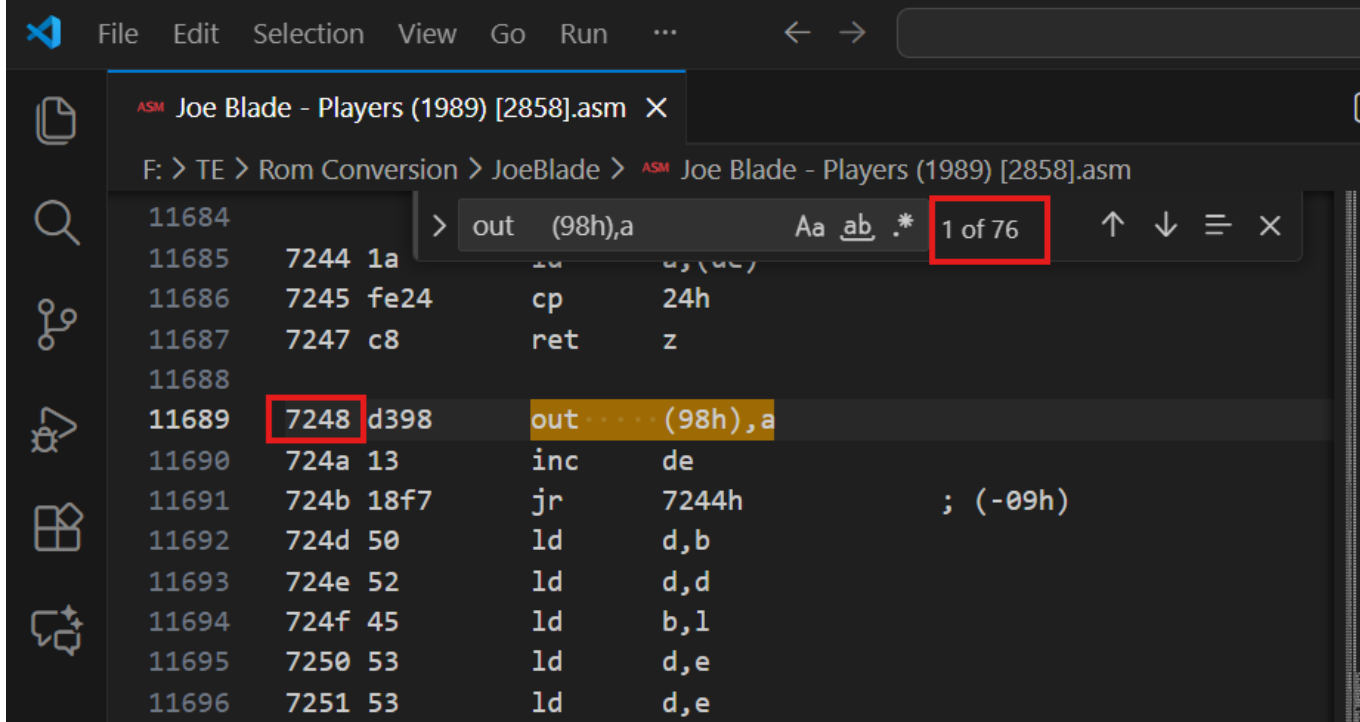The image size is (1360, 722).
Task: Toggle Use Regular Expression in find widget
Action: (903, 225)
